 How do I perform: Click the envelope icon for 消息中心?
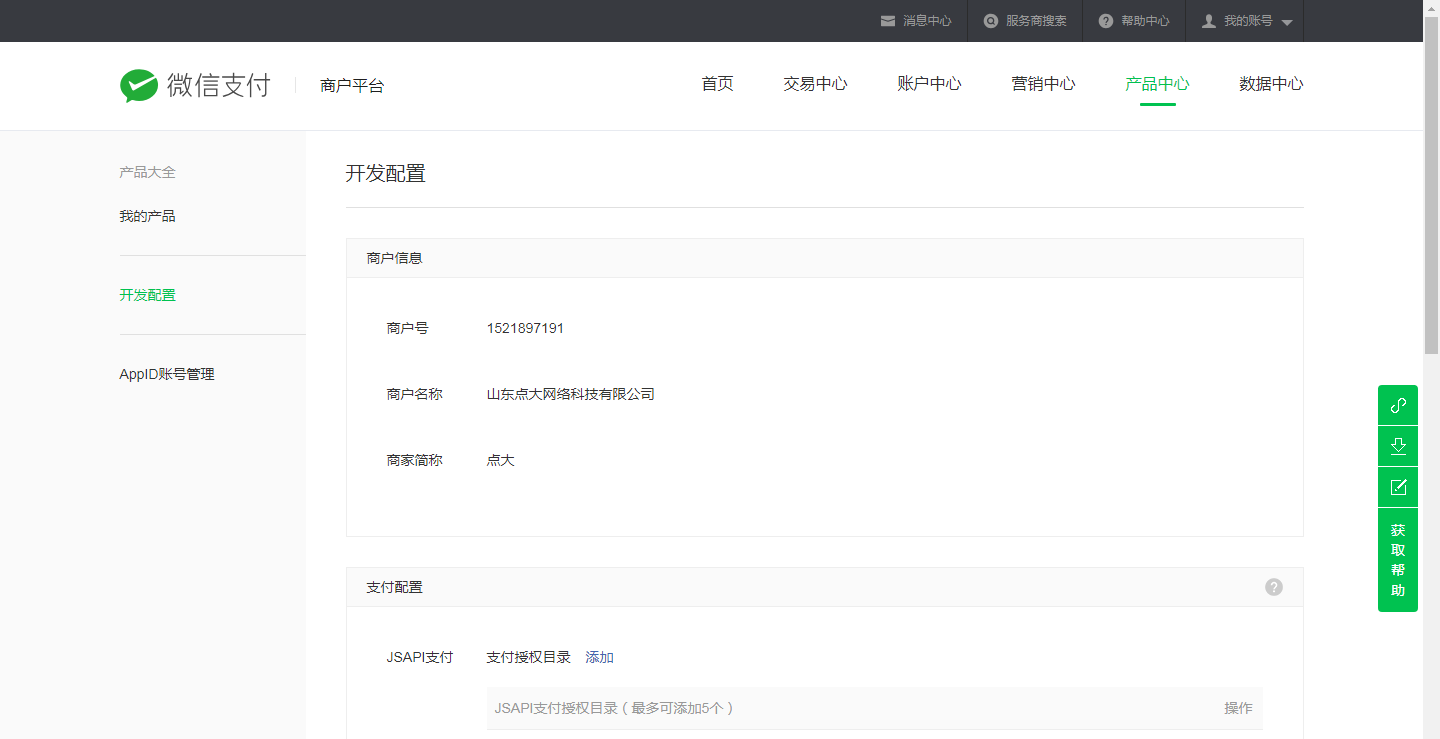tap(887, 21)
